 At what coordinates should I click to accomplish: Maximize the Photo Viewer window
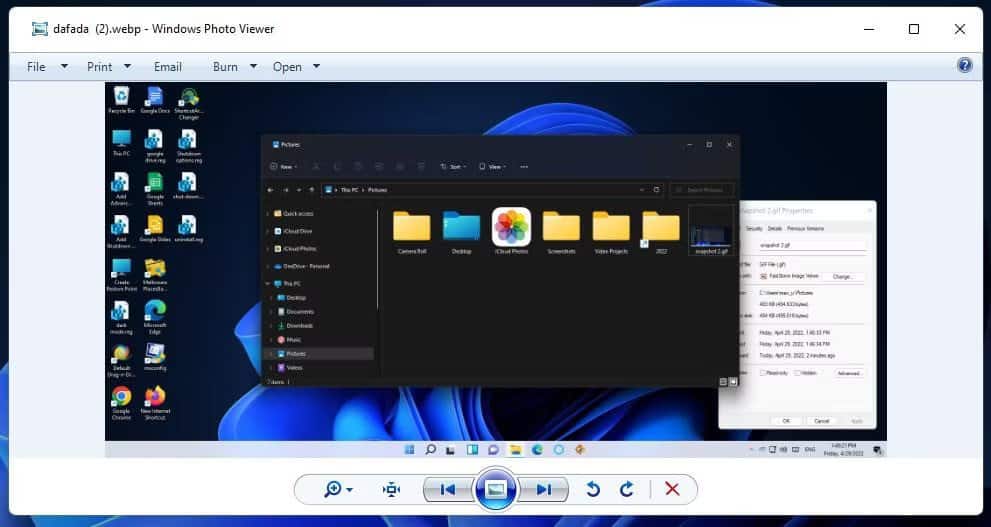[x=913, y=29]
